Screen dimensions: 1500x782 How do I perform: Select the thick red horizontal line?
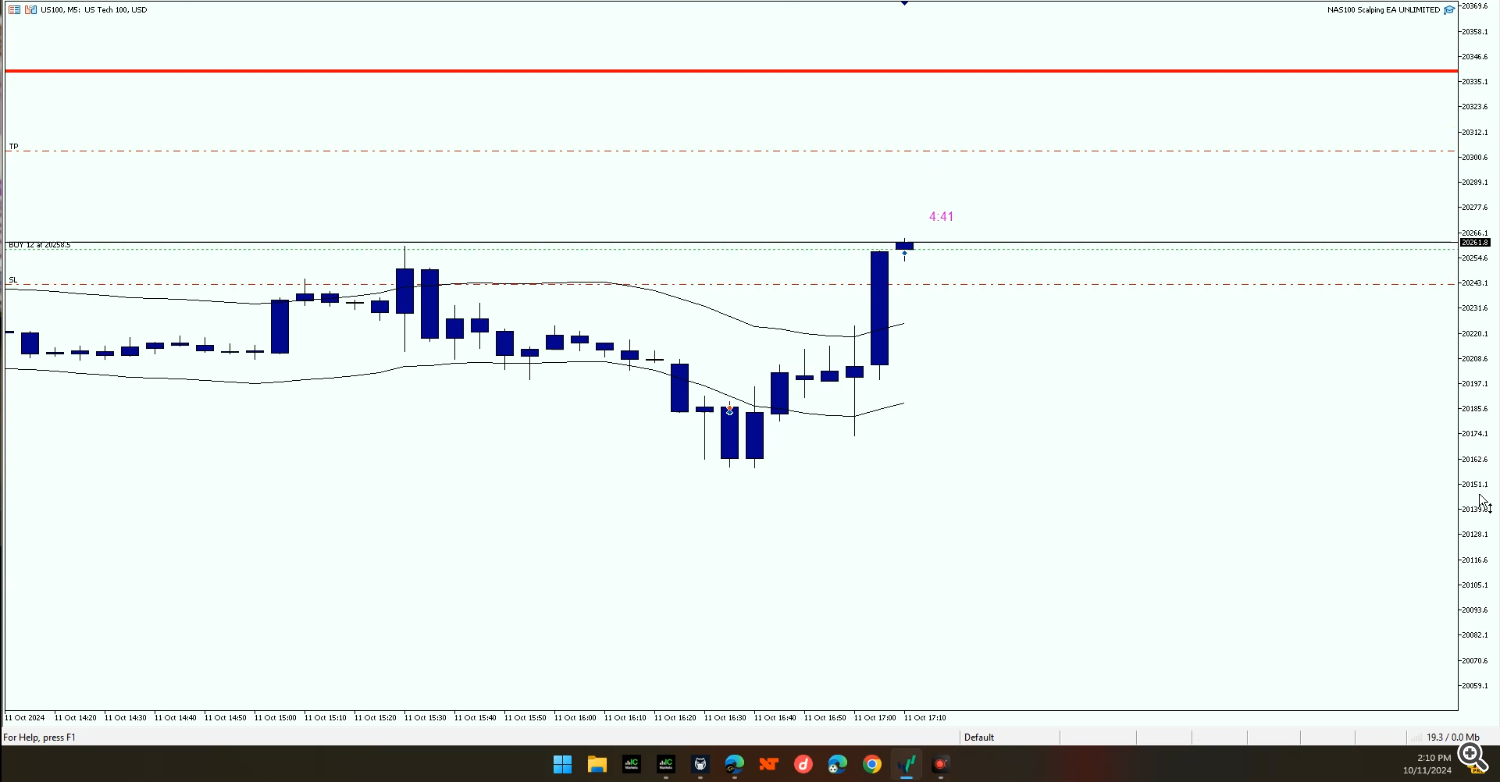[x=730, y=71]
